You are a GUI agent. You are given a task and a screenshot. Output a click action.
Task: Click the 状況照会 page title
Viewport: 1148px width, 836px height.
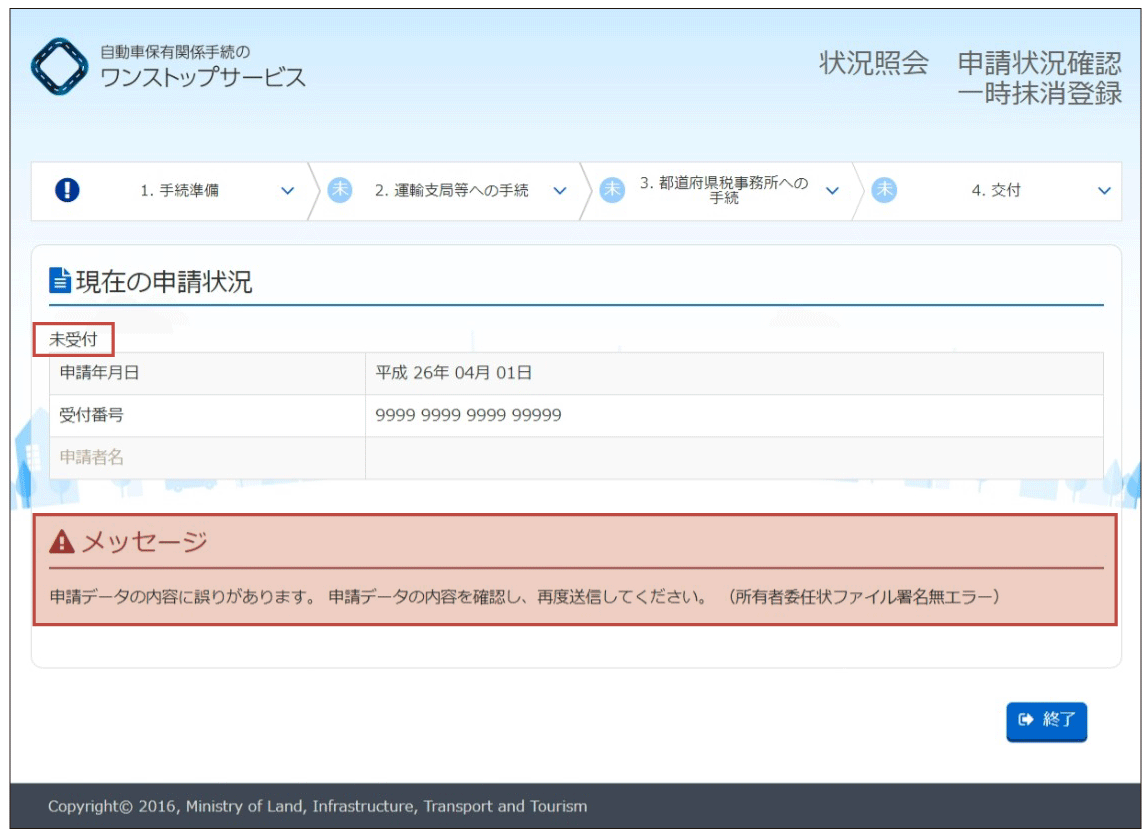click(x=873, y=63)
